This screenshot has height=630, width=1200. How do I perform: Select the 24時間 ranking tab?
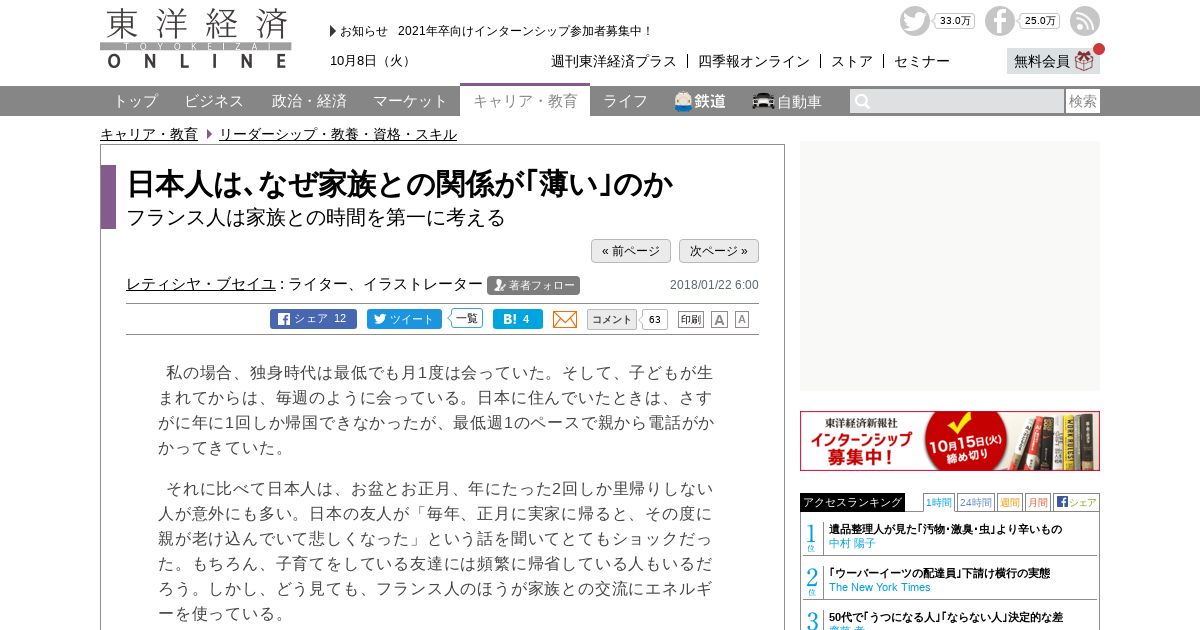976,502
